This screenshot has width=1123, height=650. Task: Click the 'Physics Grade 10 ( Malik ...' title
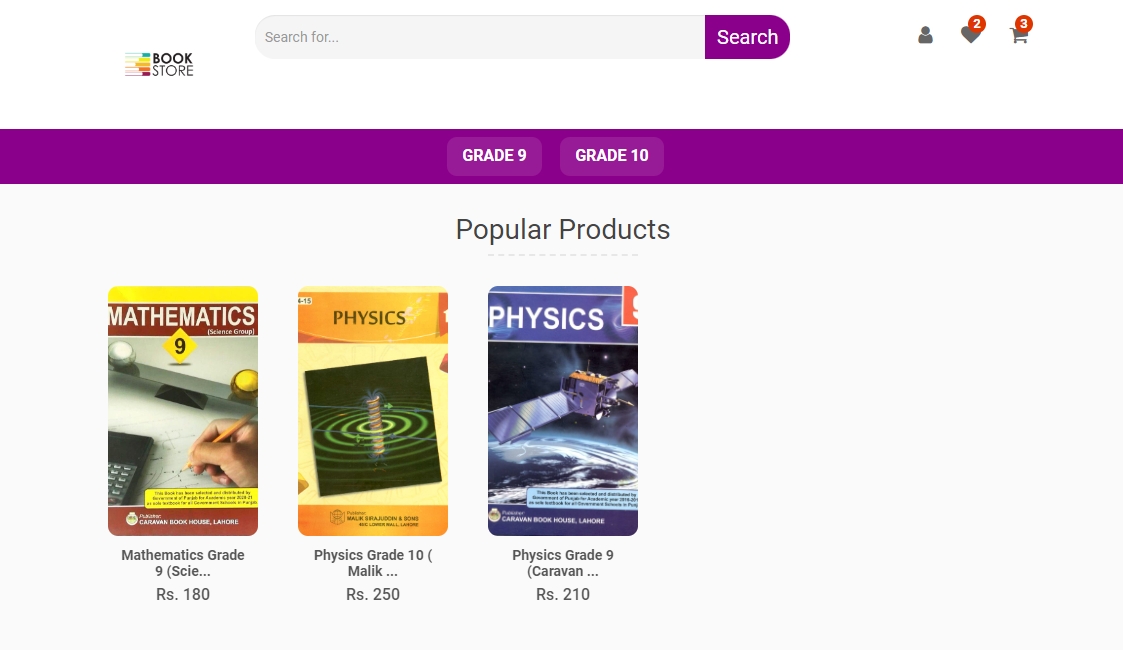coord(373,563)
